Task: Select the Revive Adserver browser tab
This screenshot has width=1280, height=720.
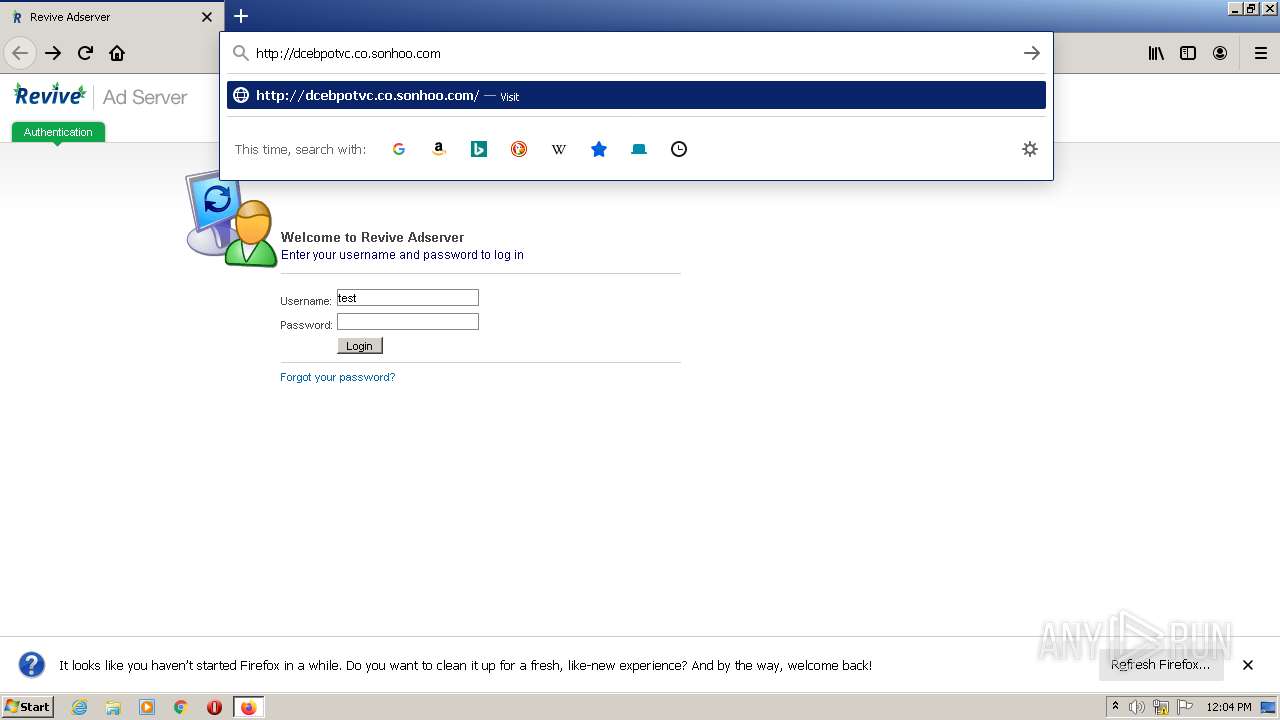Action: point(110,17)
